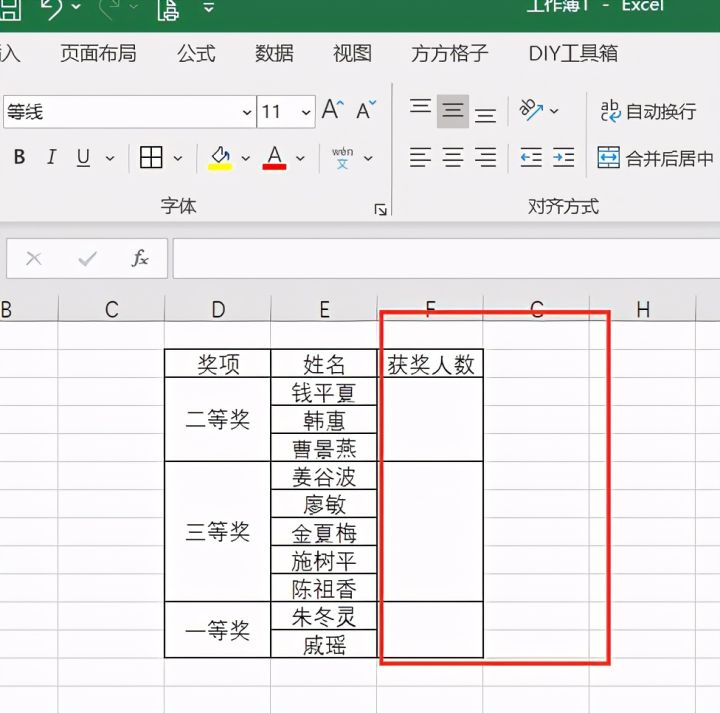
Task: Select the cell 金夏梅
Action: [x=324, y=532]
